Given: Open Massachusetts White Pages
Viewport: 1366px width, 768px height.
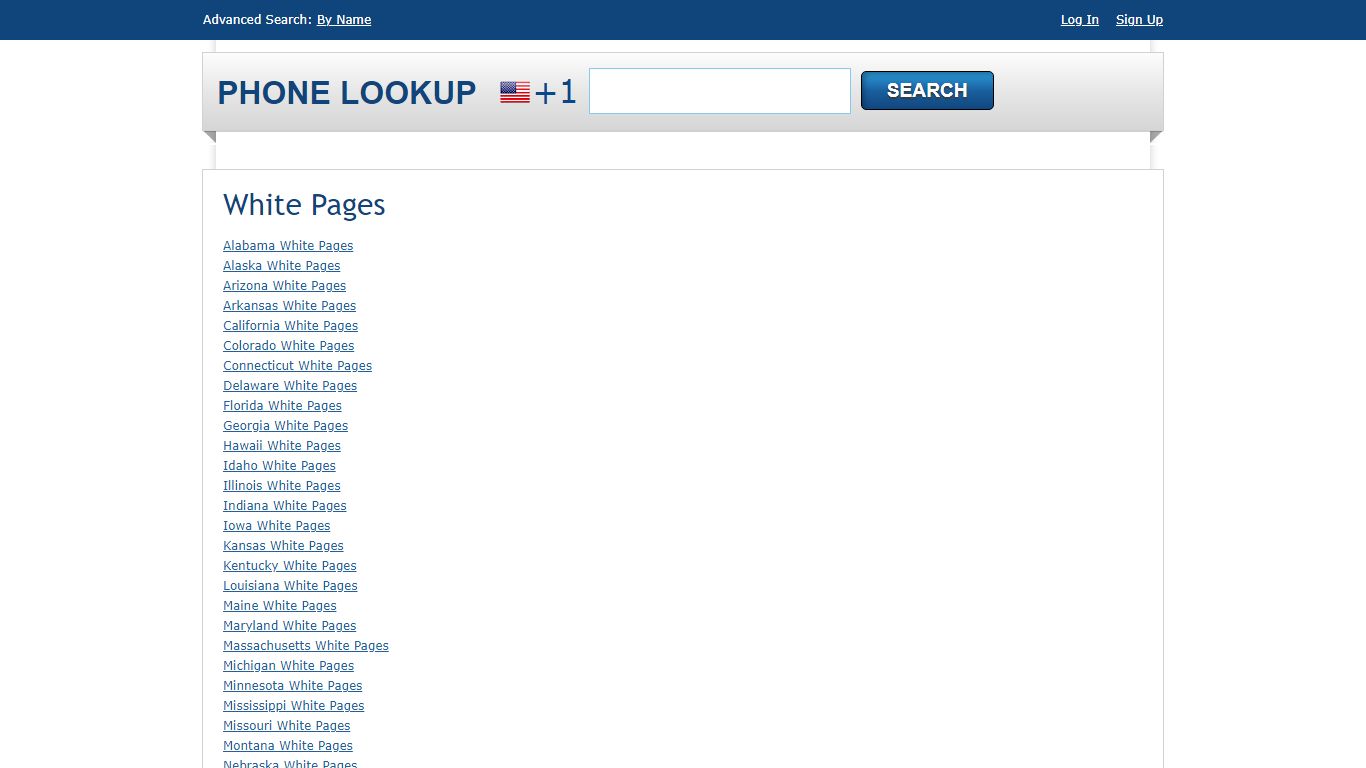Looking at the screenshot, I should click(306, 646).
